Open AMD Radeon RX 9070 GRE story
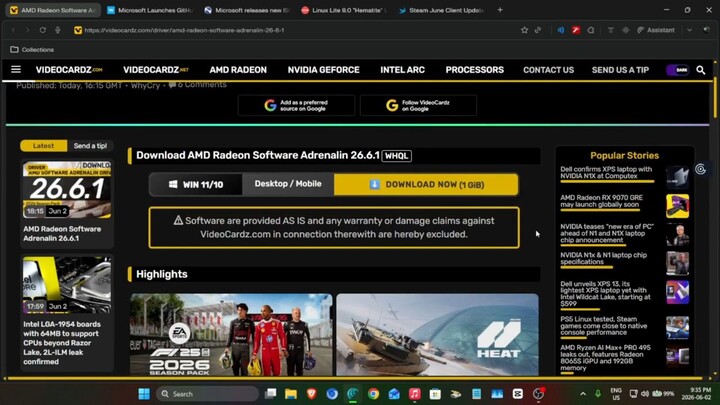 [x=601, y=201]
